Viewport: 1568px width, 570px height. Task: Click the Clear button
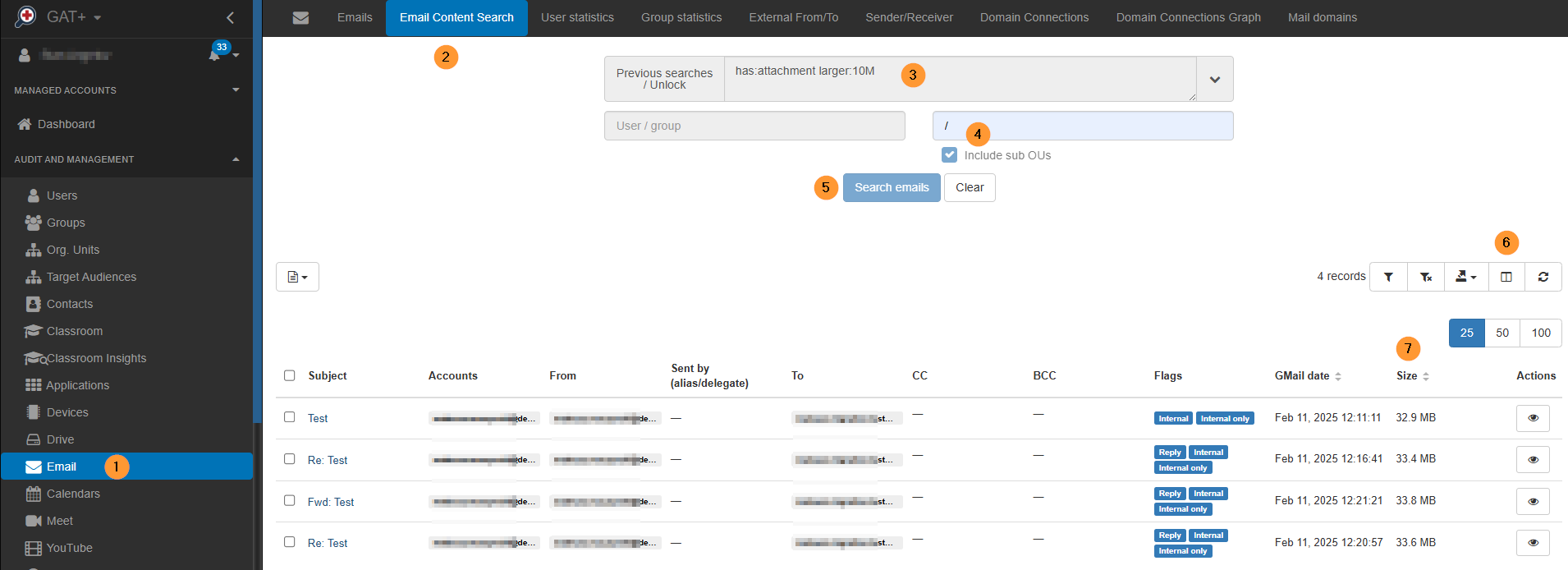coord(970,187)
